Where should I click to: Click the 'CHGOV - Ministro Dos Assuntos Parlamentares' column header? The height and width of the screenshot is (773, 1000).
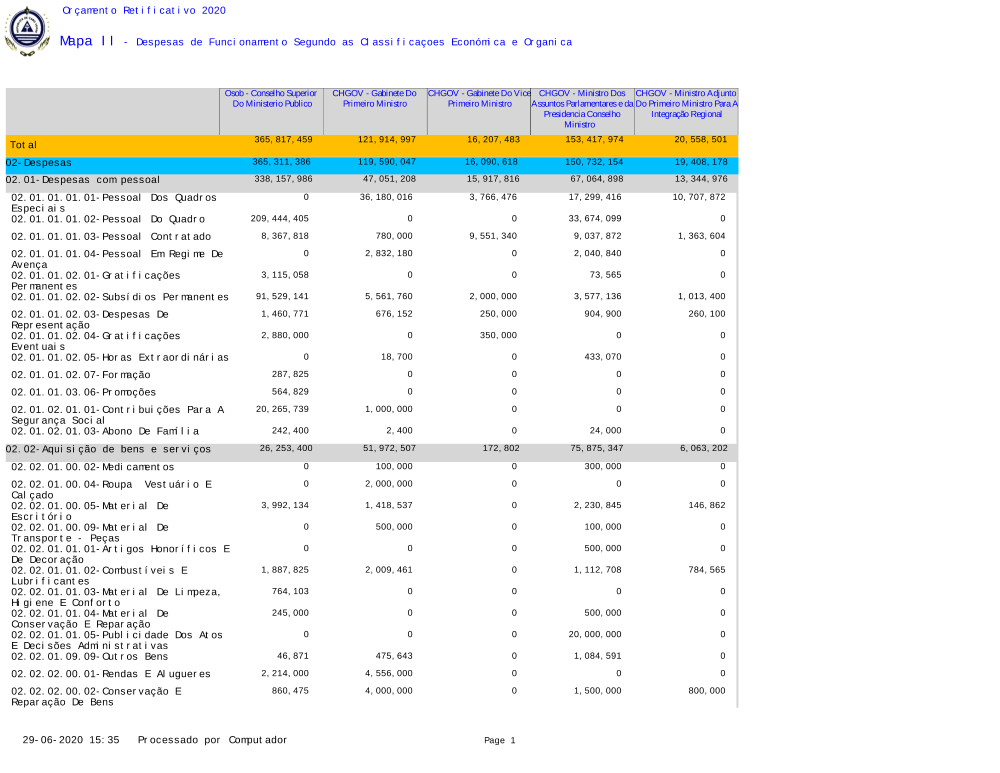tap(582, 108)
